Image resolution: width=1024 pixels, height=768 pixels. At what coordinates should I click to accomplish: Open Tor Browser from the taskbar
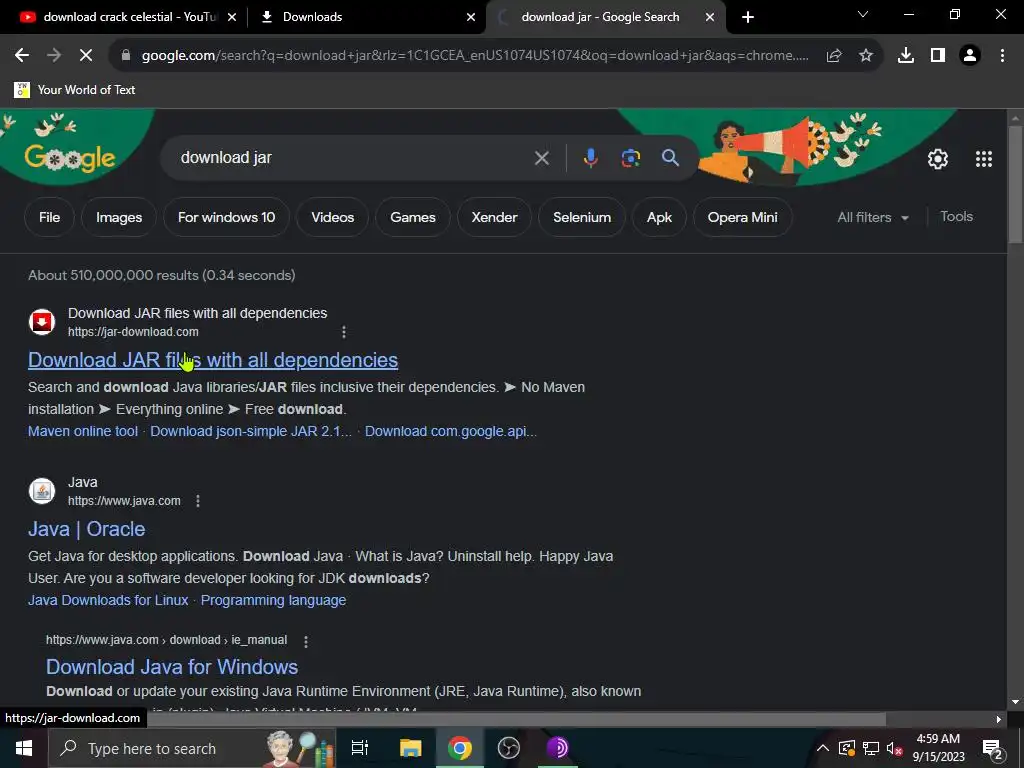(x=557, y=748)
